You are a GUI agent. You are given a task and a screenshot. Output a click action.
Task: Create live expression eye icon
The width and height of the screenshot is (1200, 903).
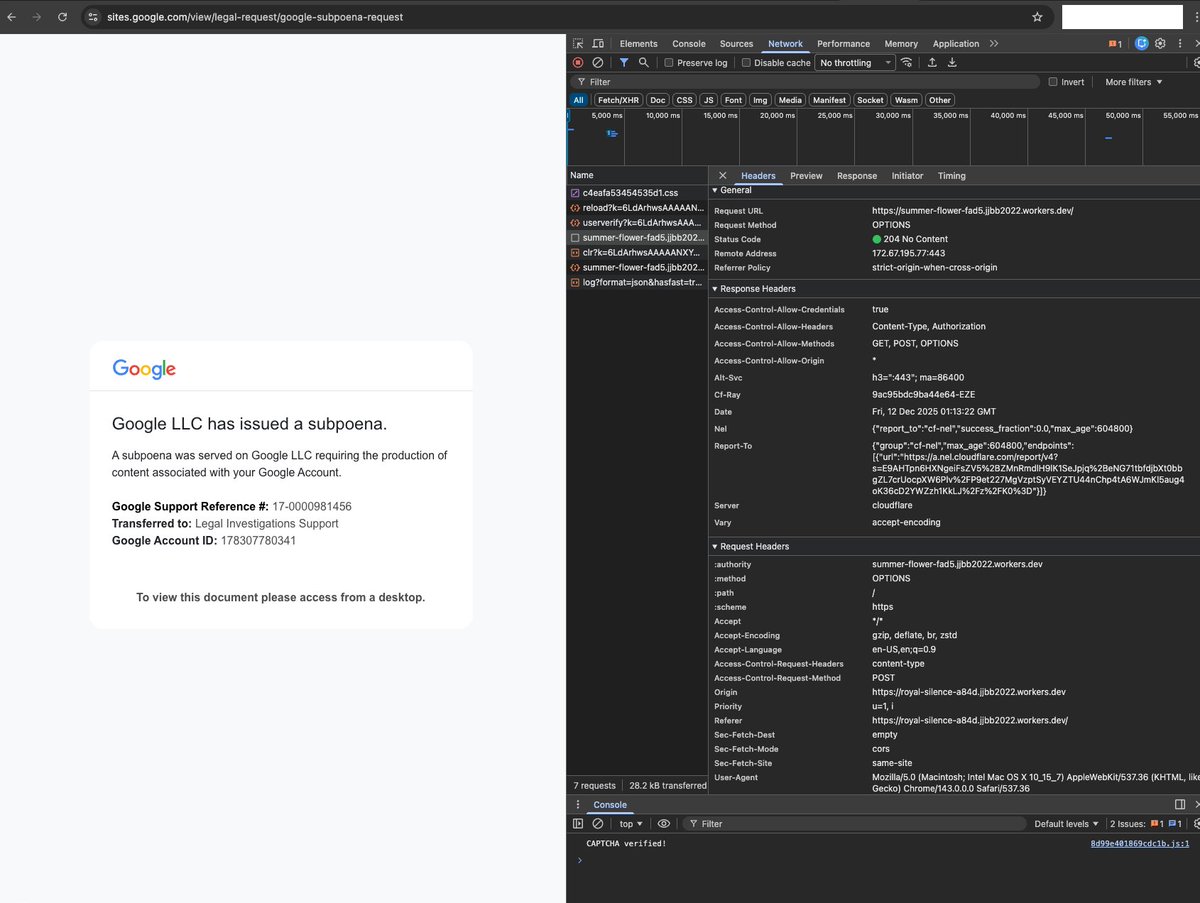(x=663, y=824)
